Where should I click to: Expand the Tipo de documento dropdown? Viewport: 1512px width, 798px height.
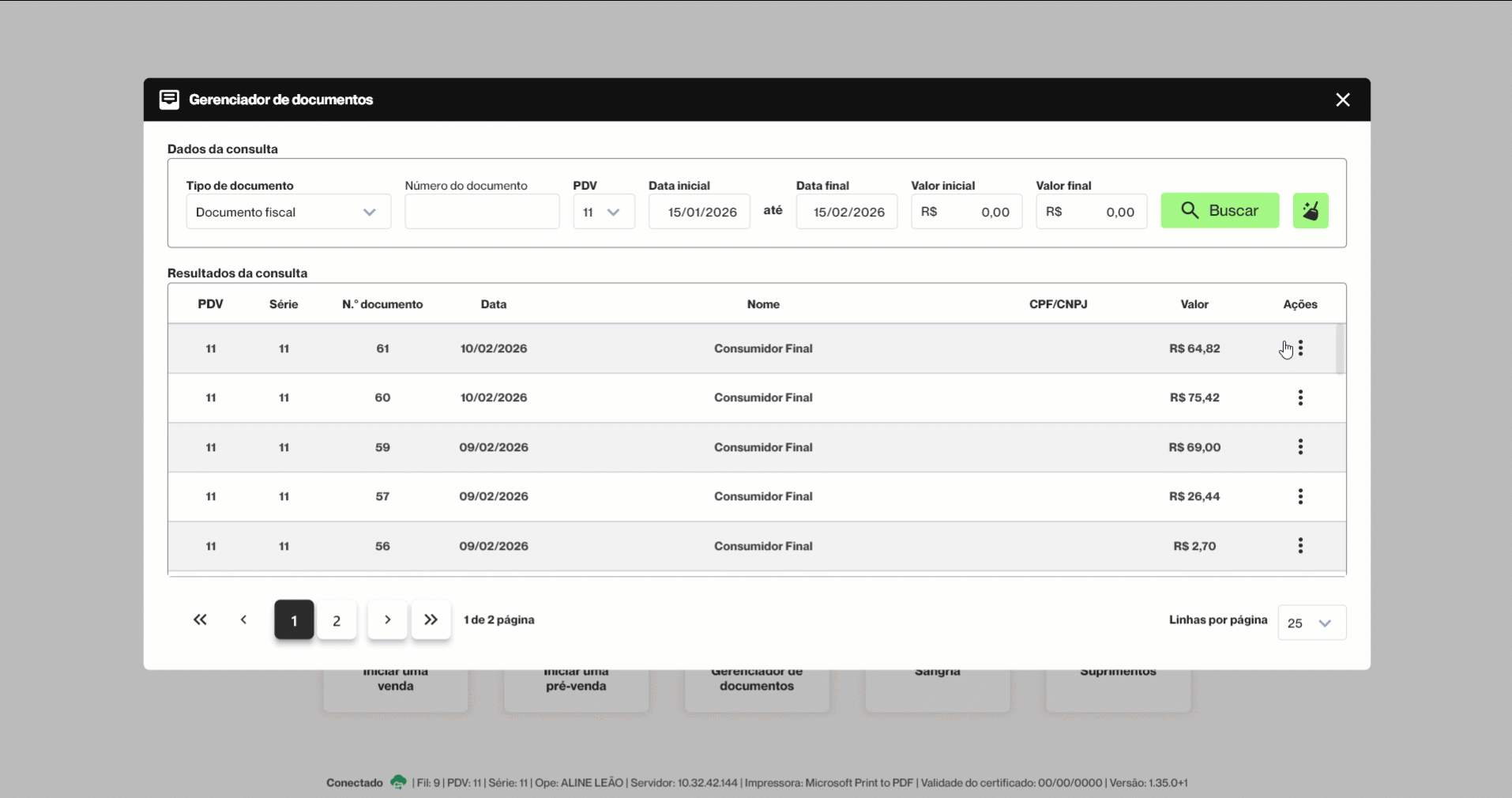[x=288, y=212]
